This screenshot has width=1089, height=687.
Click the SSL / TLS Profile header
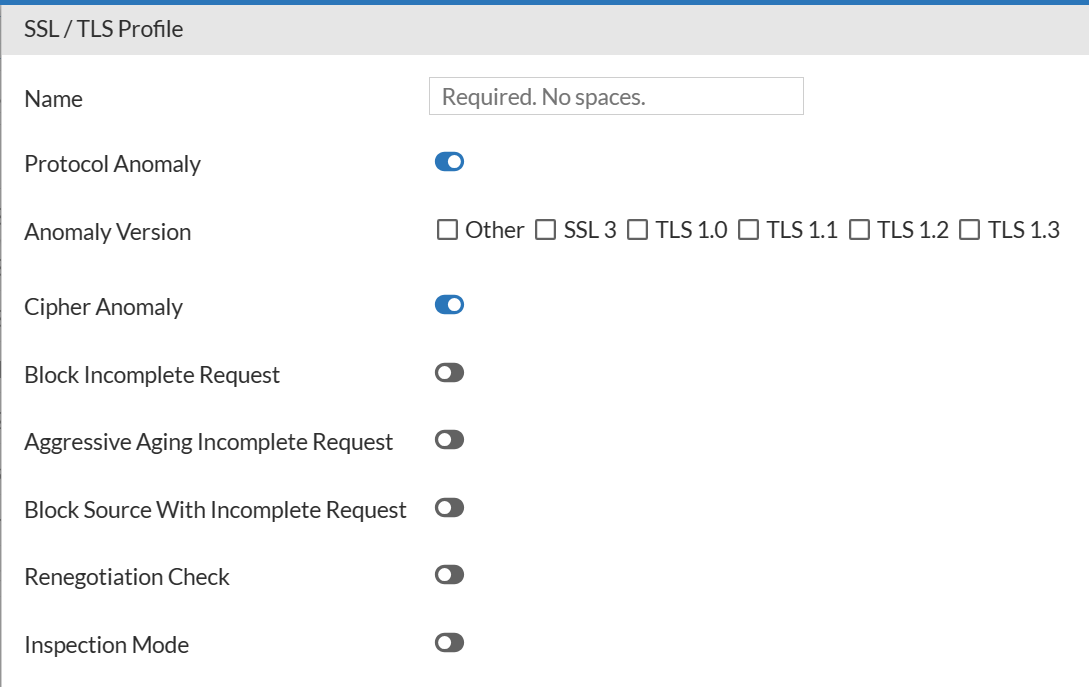click(104, 29)
